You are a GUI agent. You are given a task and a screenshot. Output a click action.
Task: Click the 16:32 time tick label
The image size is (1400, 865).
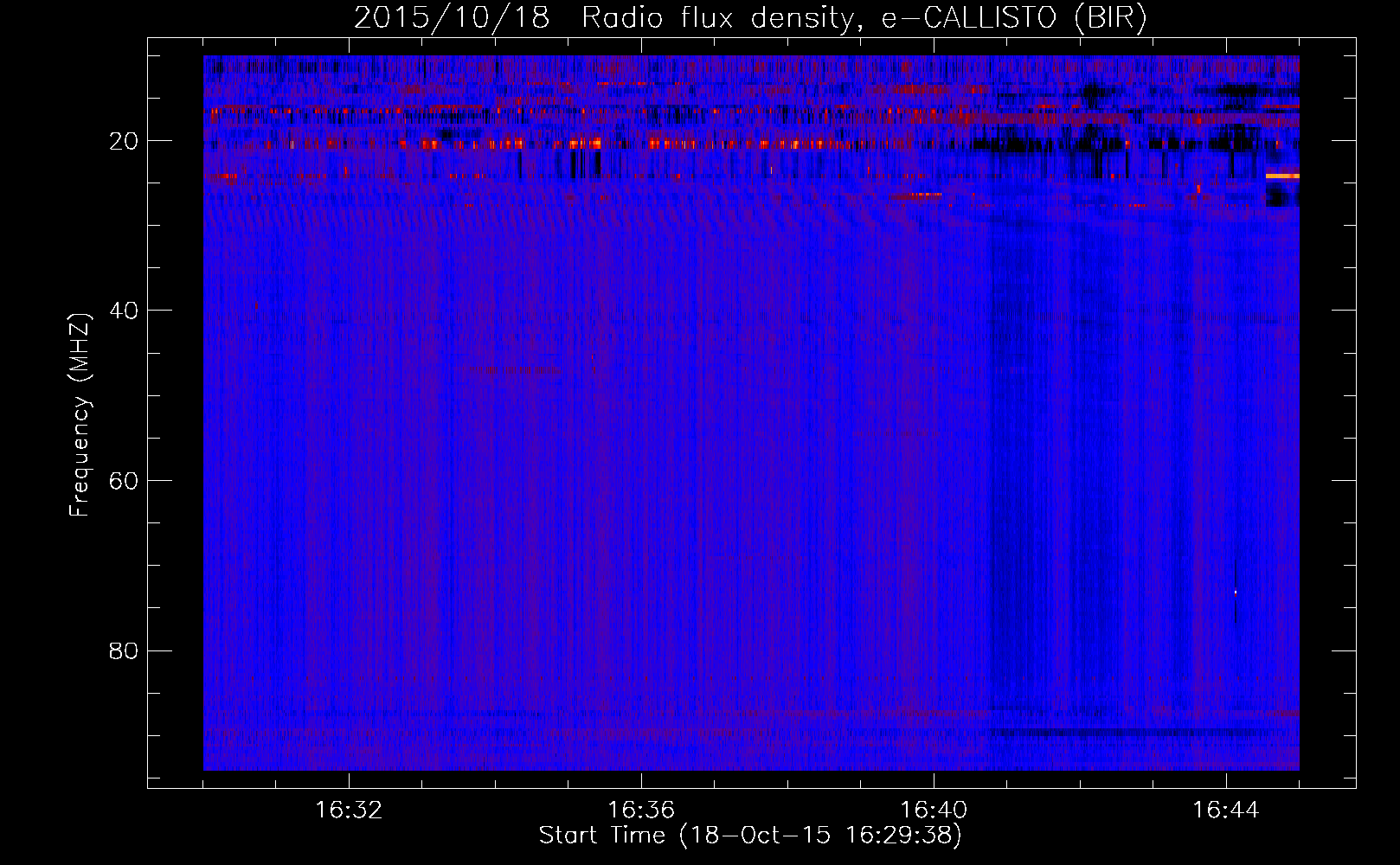point(349,811)
